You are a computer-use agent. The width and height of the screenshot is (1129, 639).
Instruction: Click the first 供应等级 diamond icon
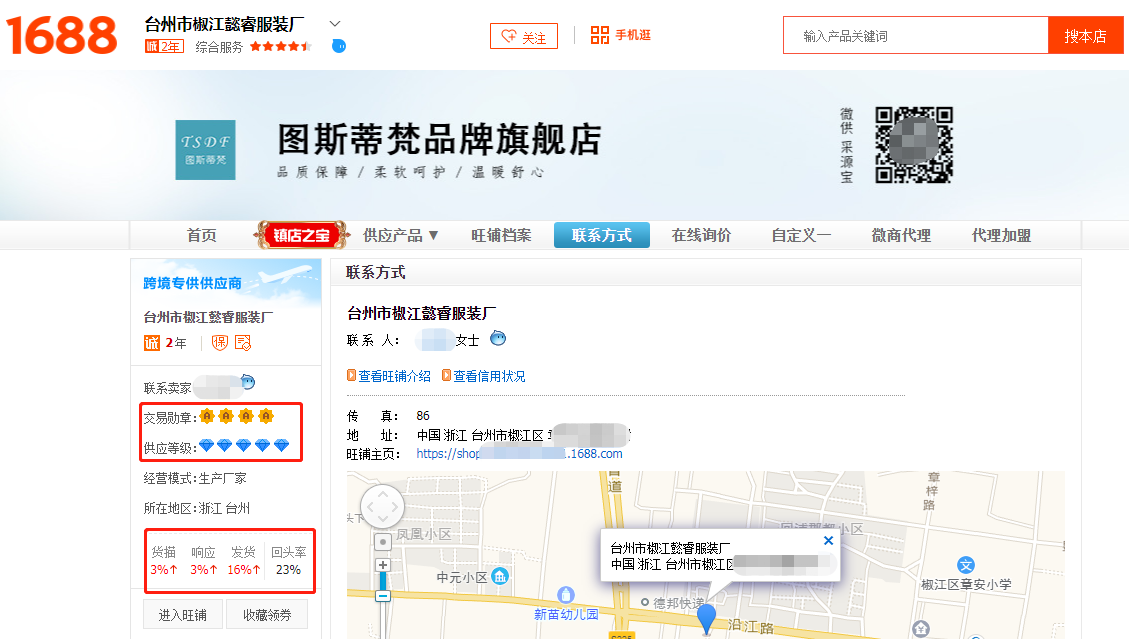[207, 445]
